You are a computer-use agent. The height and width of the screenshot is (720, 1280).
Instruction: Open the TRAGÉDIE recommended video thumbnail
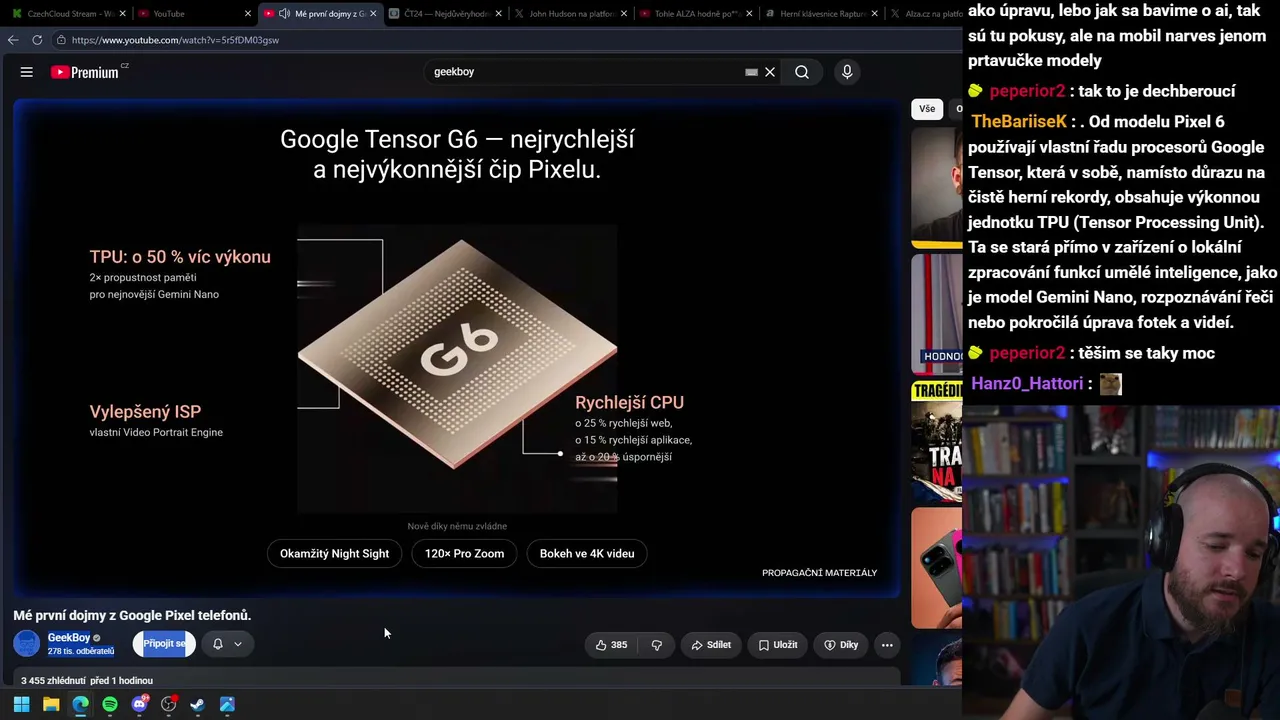click(936, 441)
